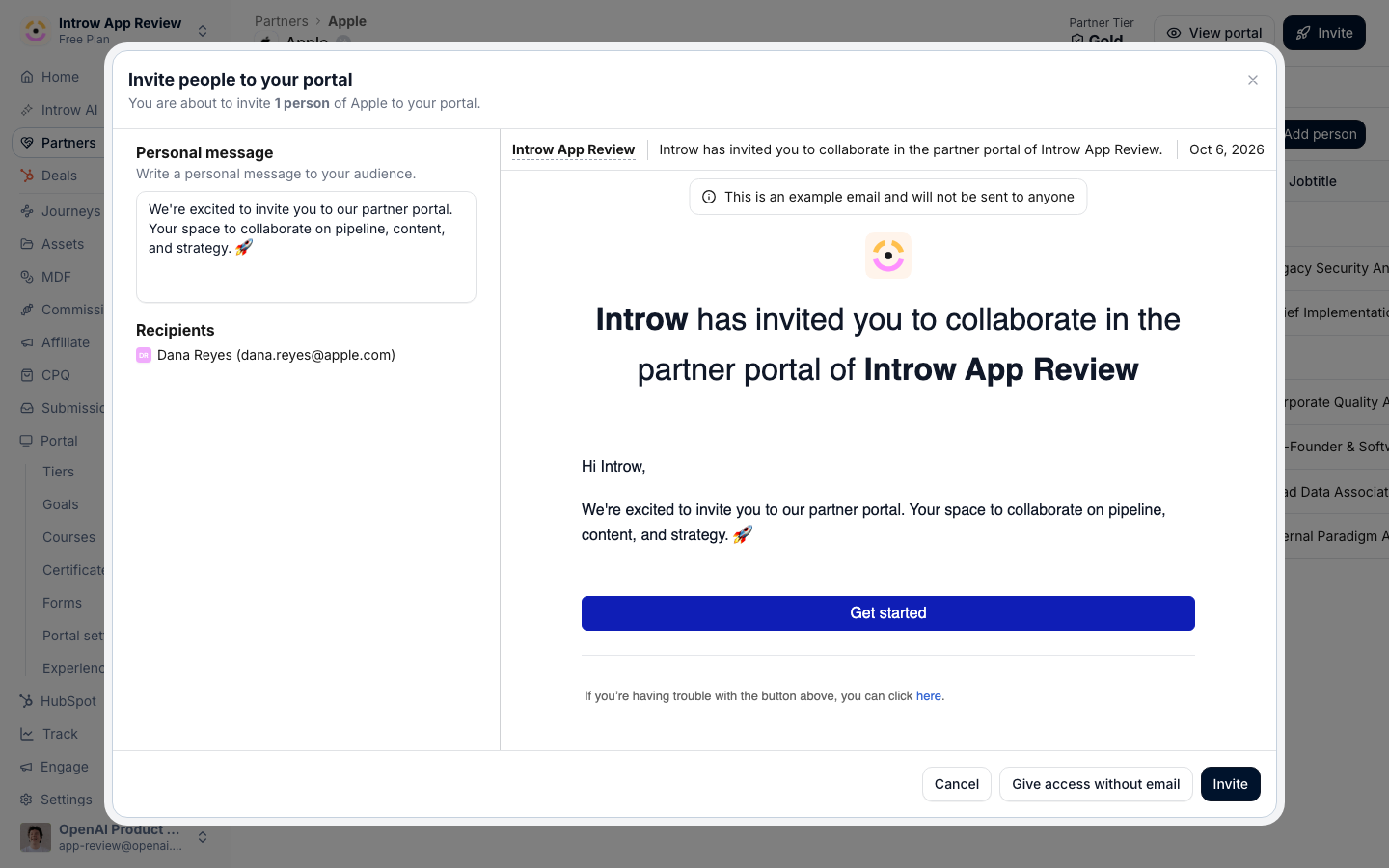1389x868 pixels.
Task: Open Courses under Portal
Action: point(68,537)
